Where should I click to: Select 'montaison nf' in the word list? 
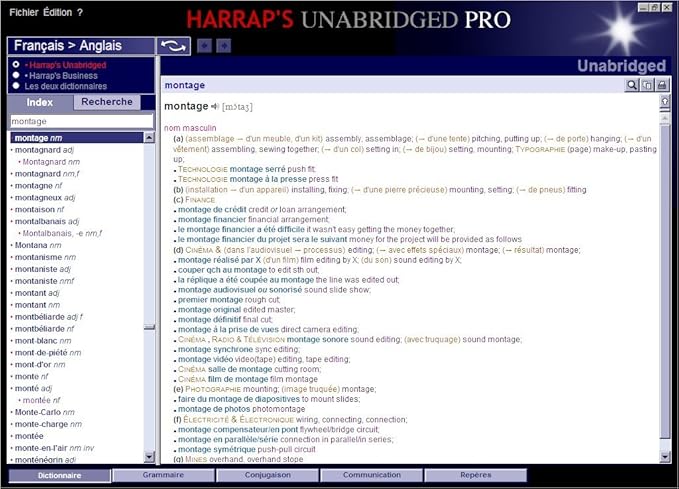pos(39,209)
